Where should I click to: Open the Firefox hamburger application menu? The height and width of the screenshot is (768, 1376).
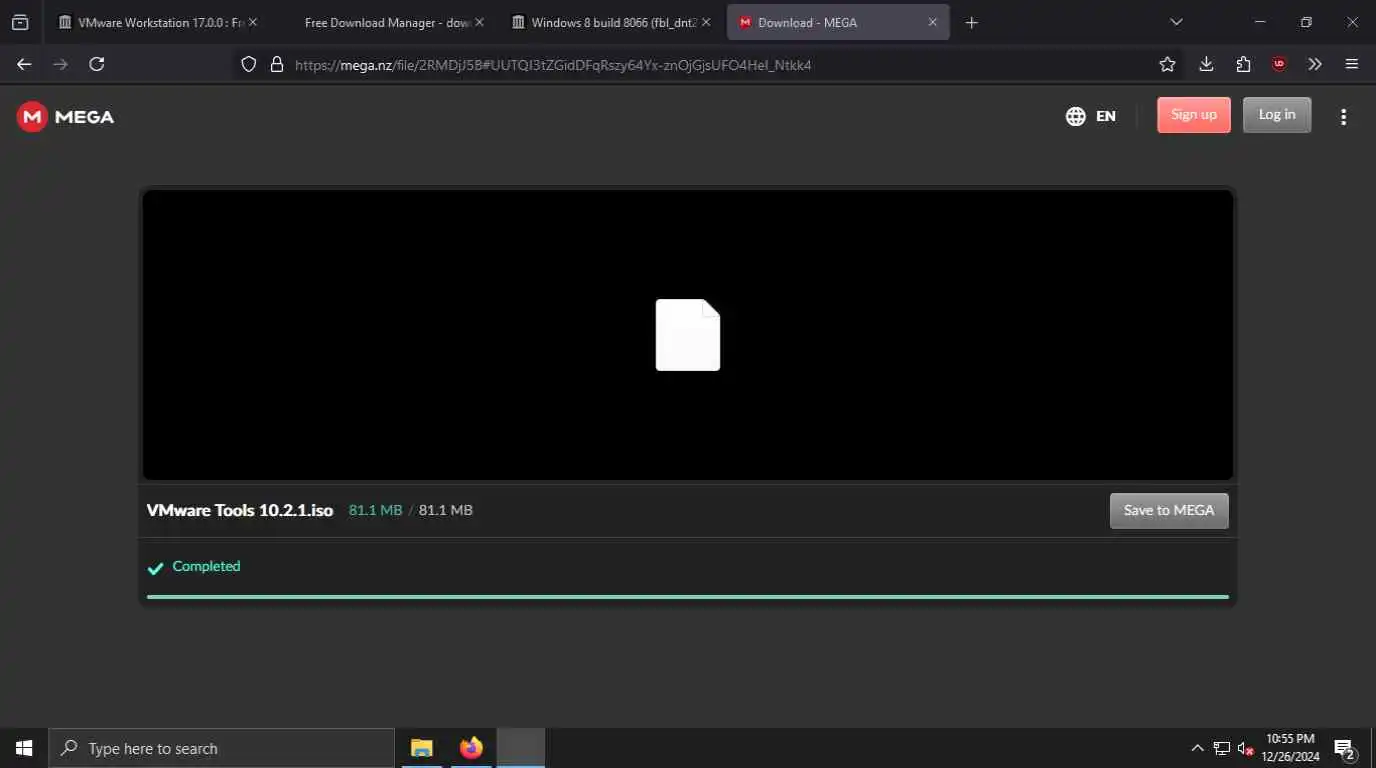[1352, 64]
